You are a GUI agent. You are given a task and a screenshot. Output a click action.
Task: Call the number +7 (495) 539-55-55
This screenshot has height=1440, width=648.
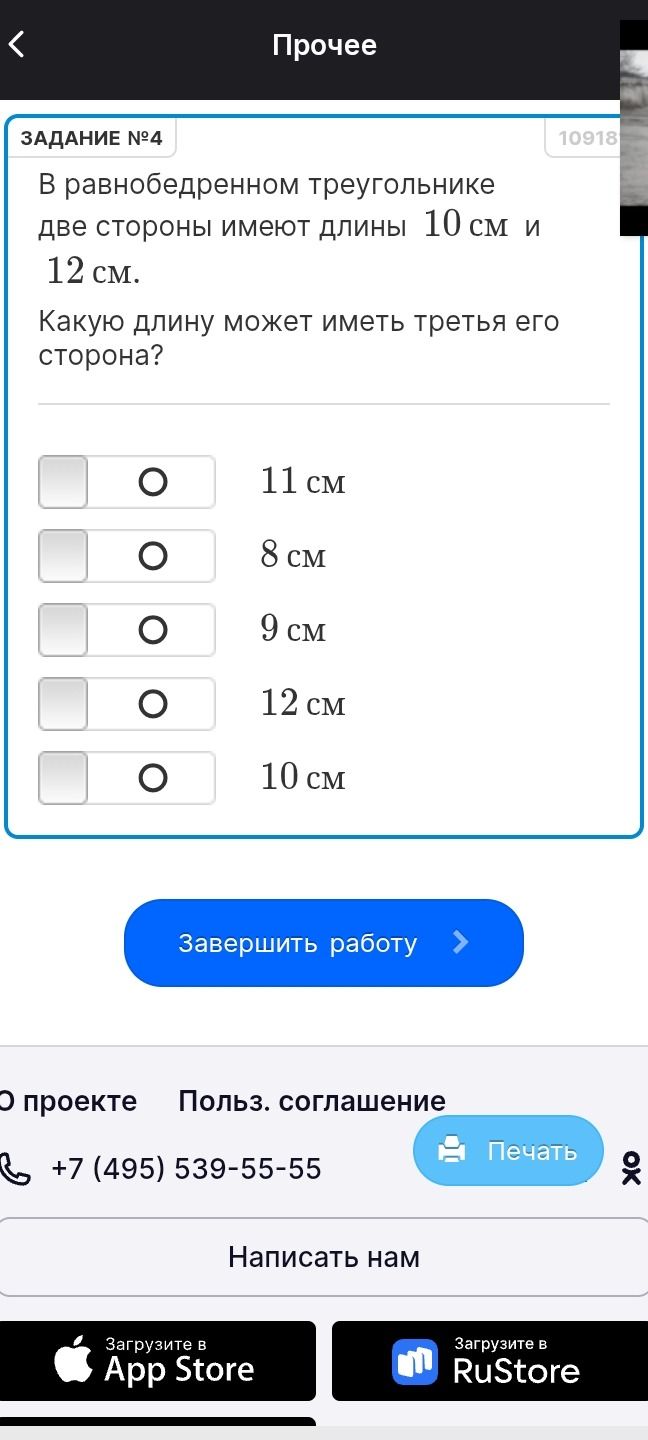[x=186, y=1168]
